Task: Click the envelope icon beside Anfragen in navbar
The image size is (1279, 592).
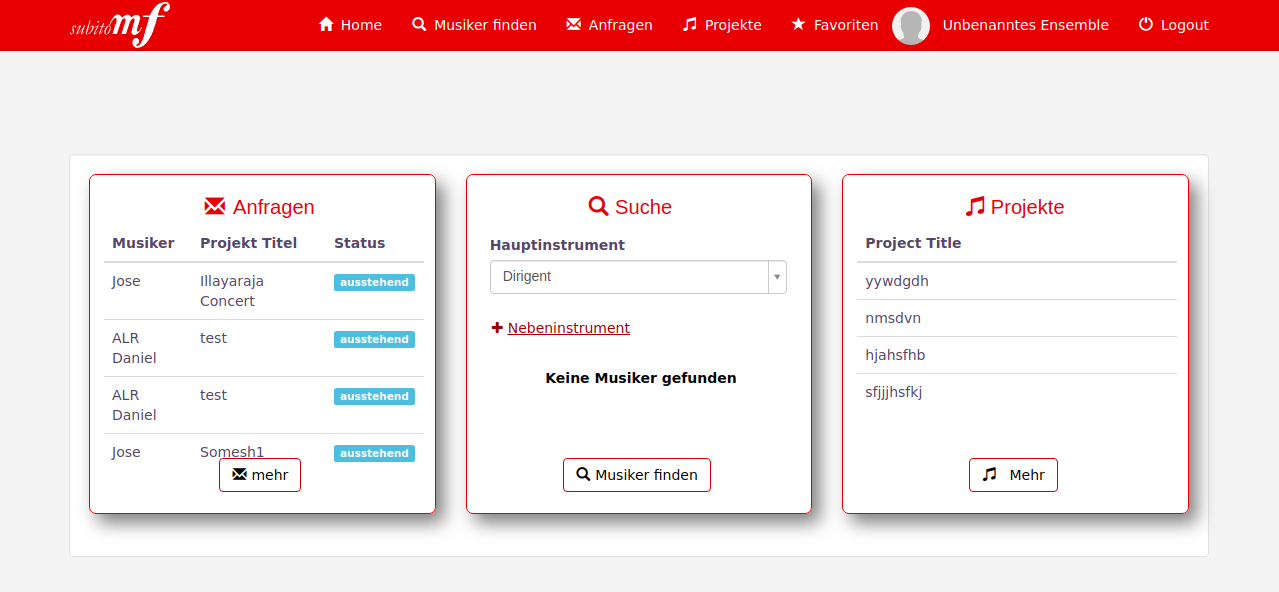Action: [573, 24]
